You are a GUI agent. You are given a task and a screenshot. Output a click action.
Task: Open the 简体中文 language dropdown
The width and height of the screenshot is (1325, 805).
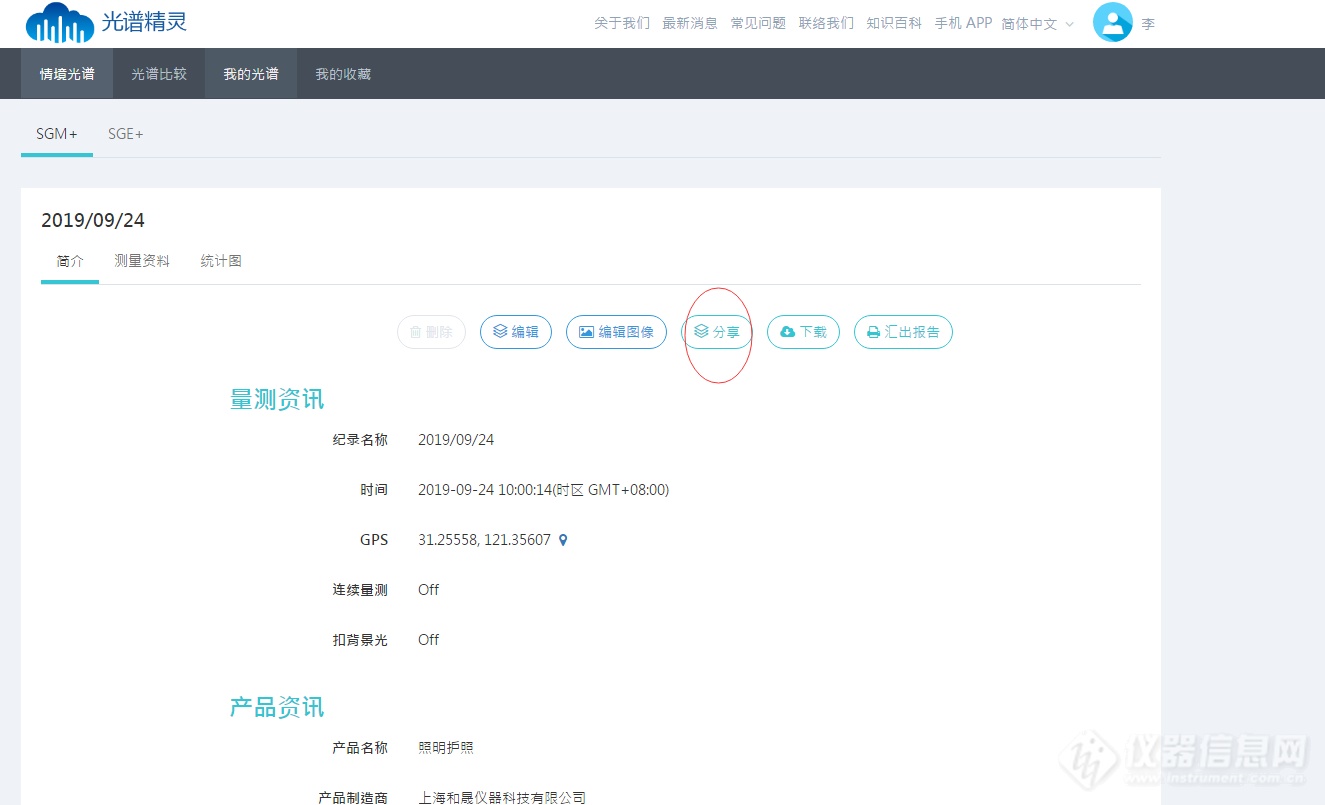(x=1038, y=23)
